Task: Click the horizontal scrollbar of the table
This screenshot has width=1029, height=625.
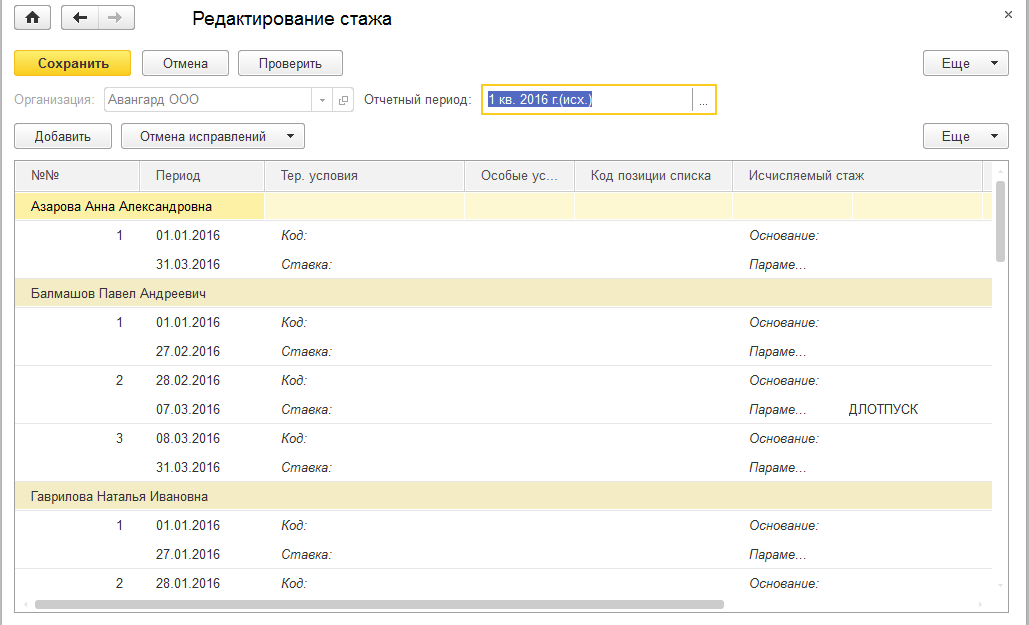Action: click(380, 604)
